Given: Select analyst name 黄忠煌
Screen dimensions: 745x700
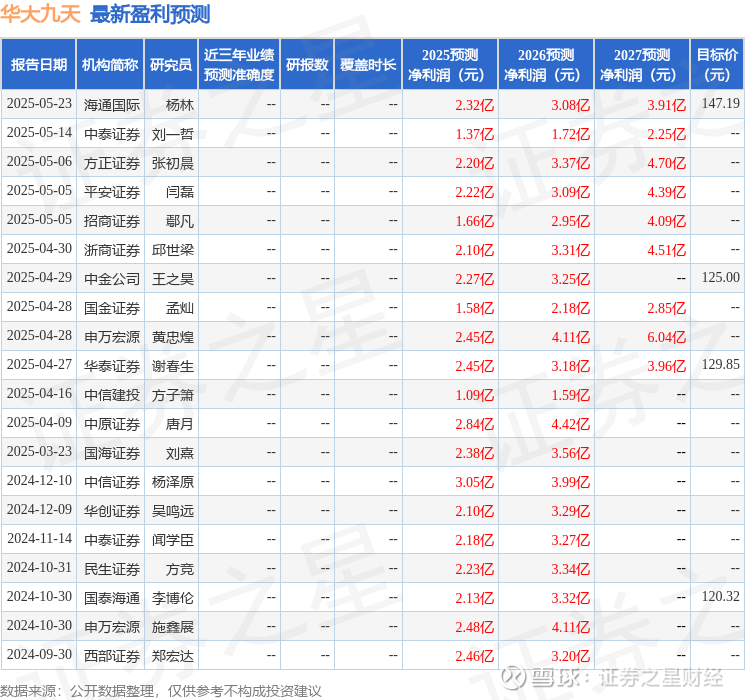Looking at the screenshot, I should (x=172, y=337).
